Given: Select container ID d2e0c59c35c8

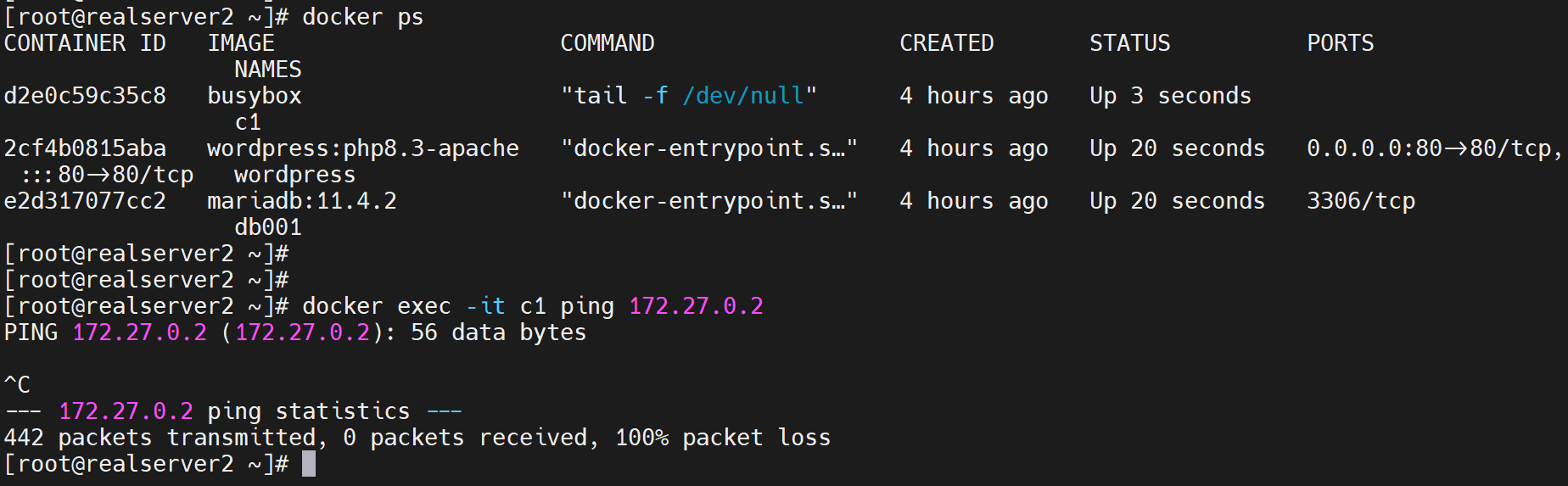Looking at the screenshot, I should pos(85,96).
